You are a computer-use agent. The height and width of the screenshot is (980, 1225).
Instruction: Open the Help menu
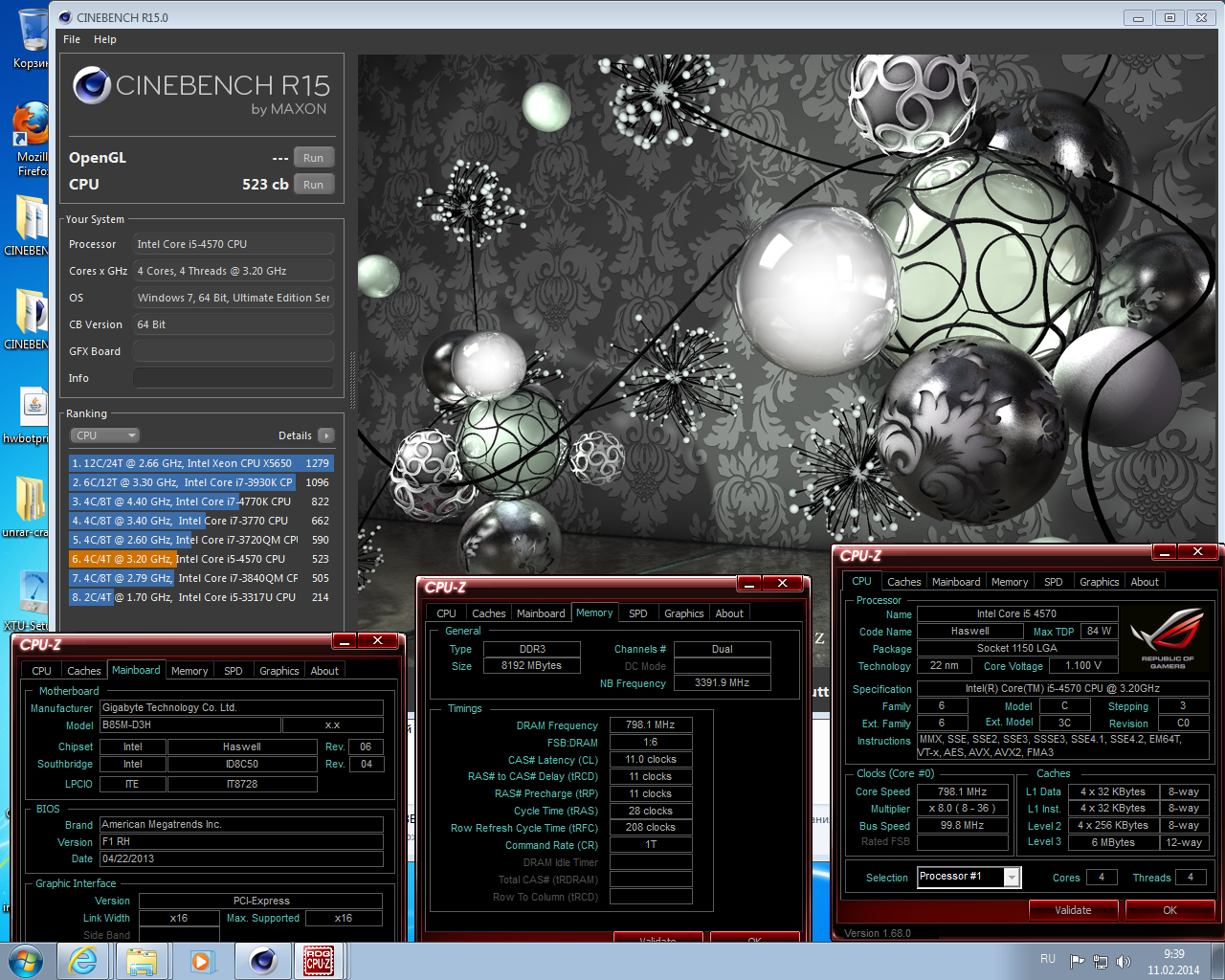tap(105, 39)
